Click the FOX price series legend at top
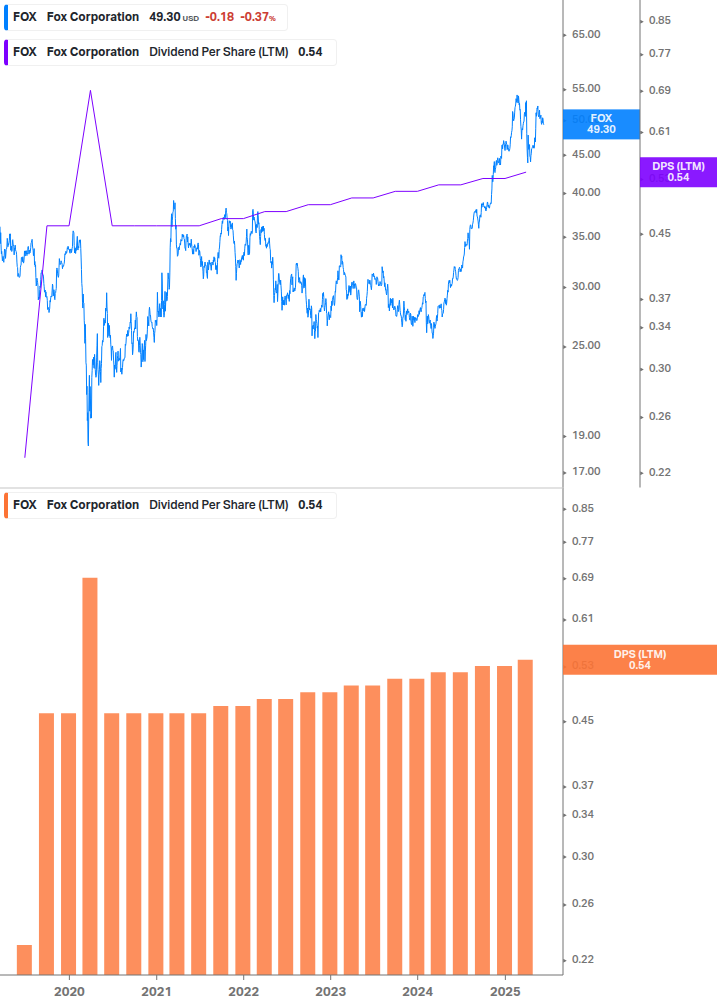The width and height of the screenshot is (717, 1005). (145, 17)
